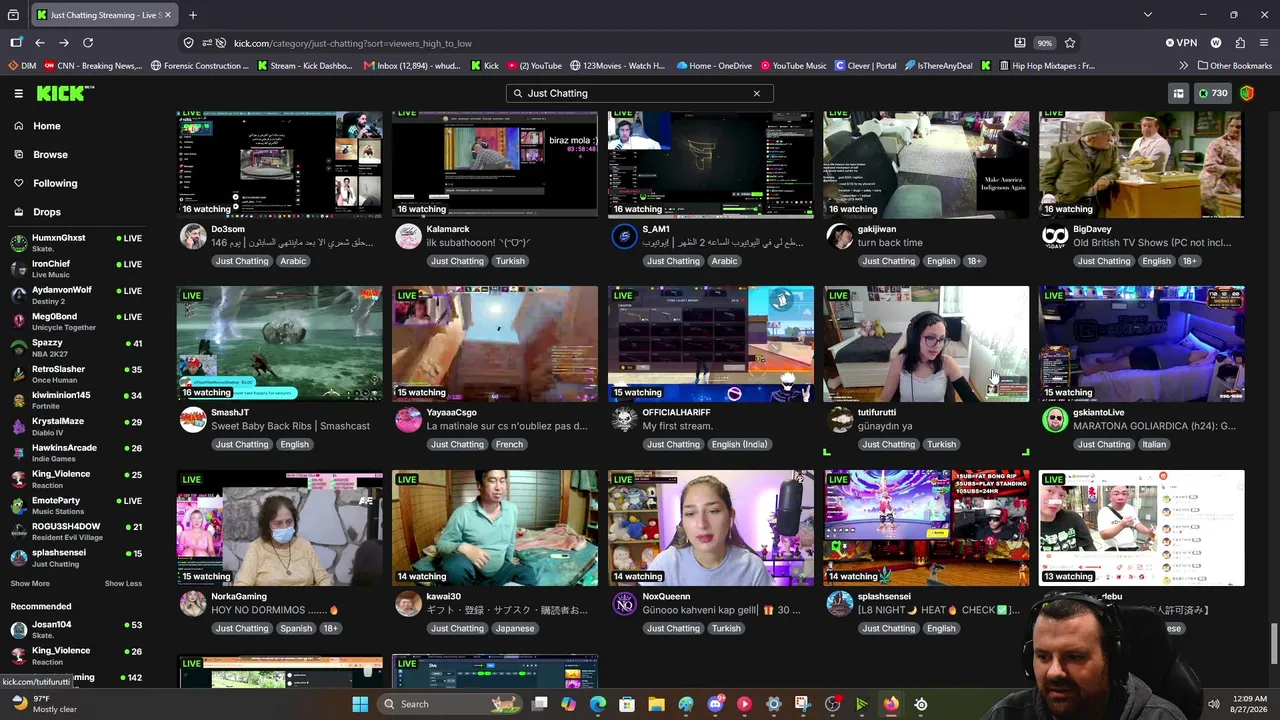Expand following list with Show More

pos(30,584)
